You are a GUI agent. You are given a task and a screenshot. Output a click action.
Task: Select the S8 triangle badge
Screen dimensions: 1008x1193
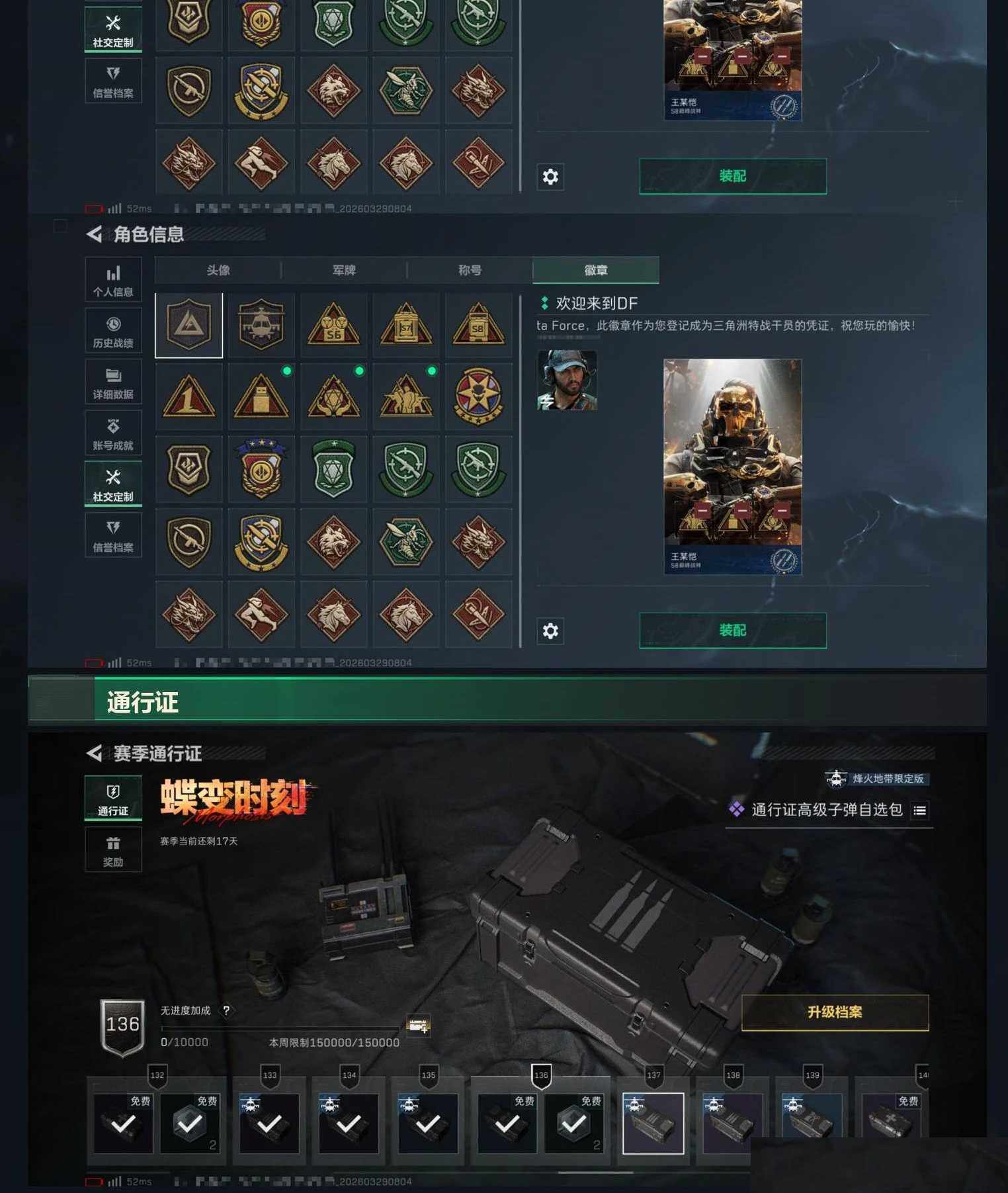[x=478, y=325]
